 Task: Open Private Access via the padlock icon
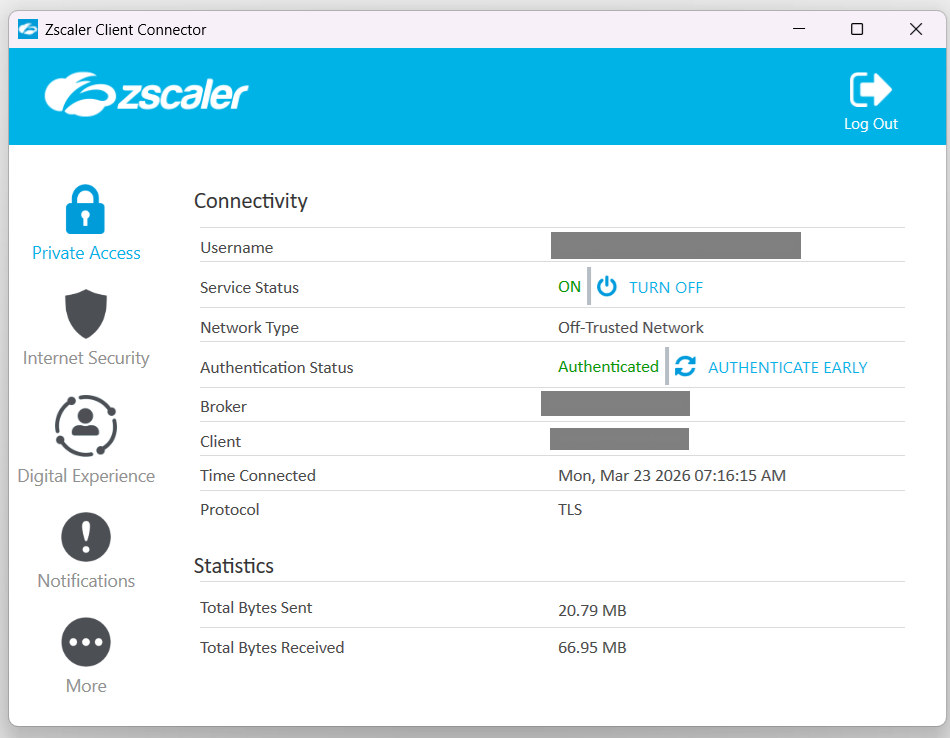[x=85, y=209]
